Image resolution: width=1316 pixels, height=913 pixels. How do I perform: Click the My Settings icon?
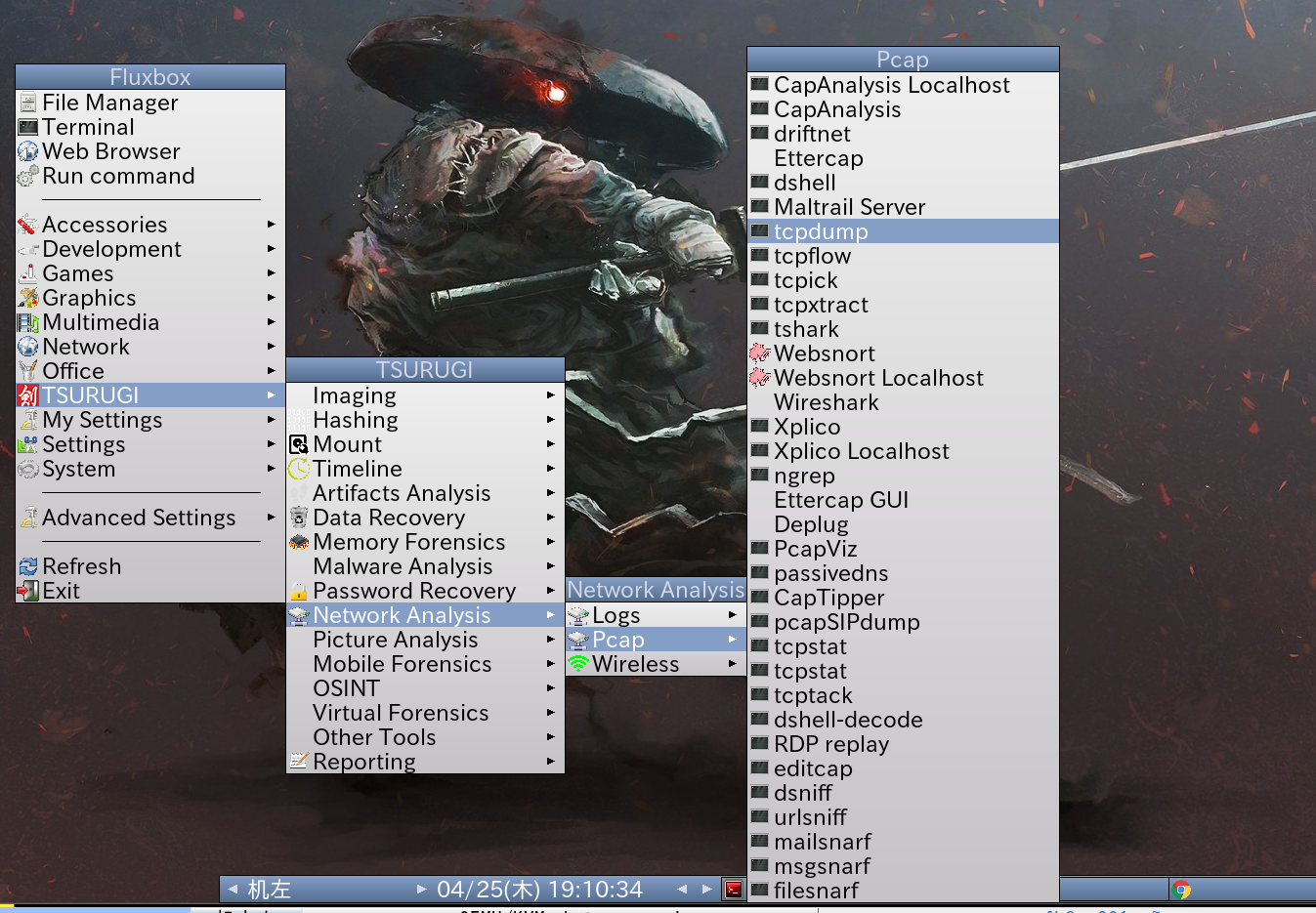(28, 420)
